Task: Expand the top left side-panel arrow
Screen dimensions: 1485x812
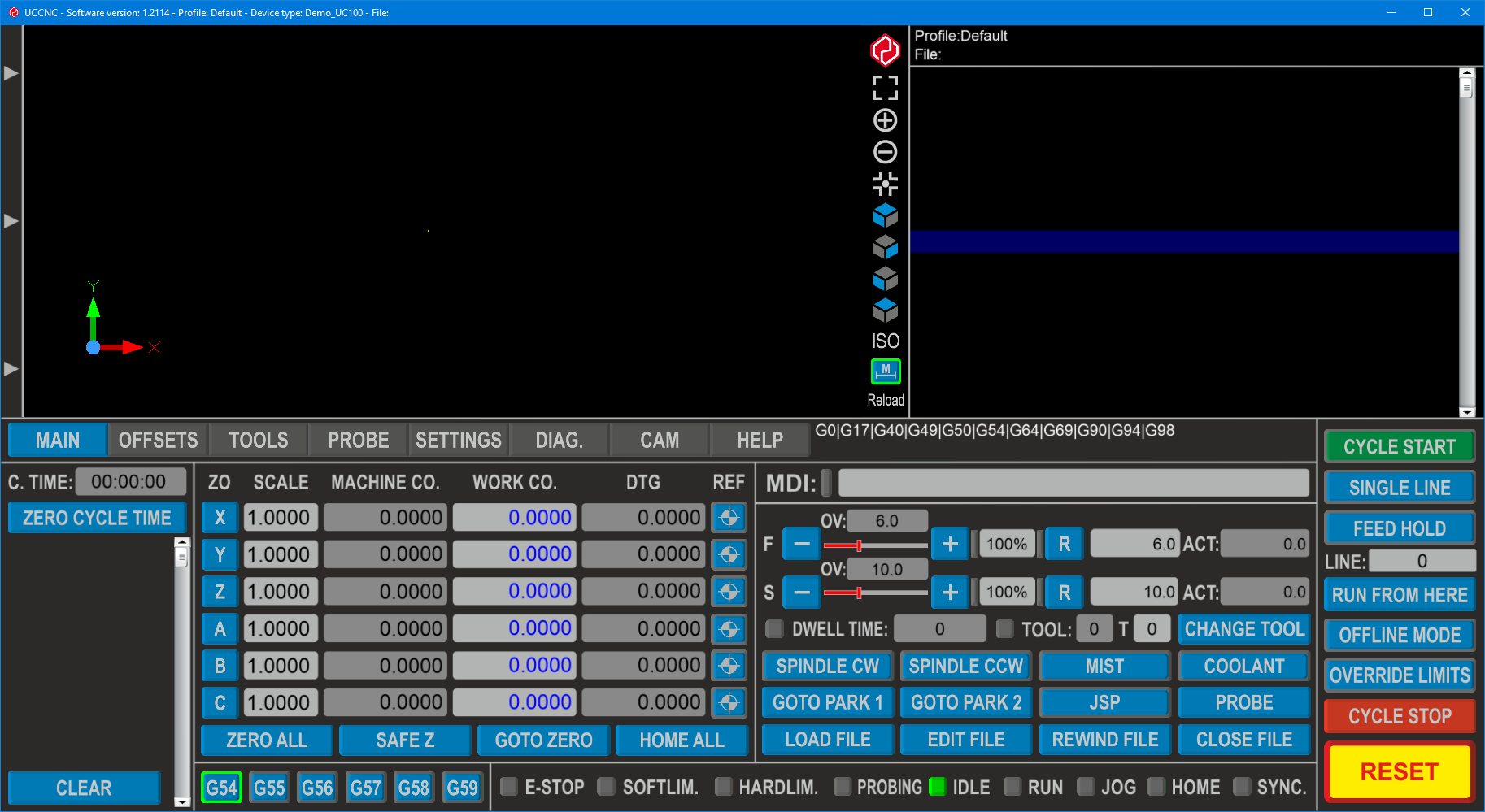Action: pos(11,73)
